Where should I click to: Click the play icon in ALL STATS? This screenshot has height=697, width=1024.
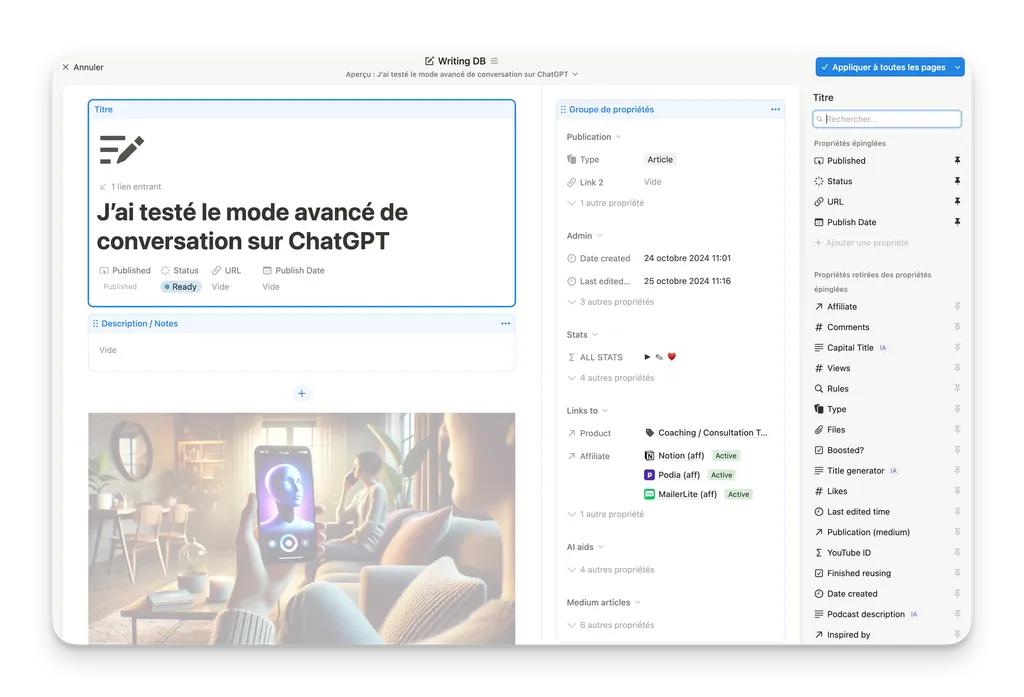647,357
